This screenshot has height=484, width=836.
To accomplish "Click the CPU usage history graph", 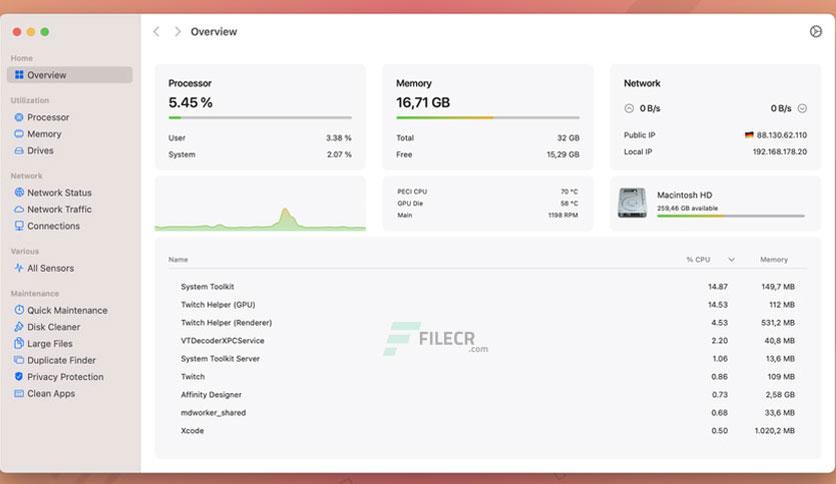I will [x=260, y=217].
